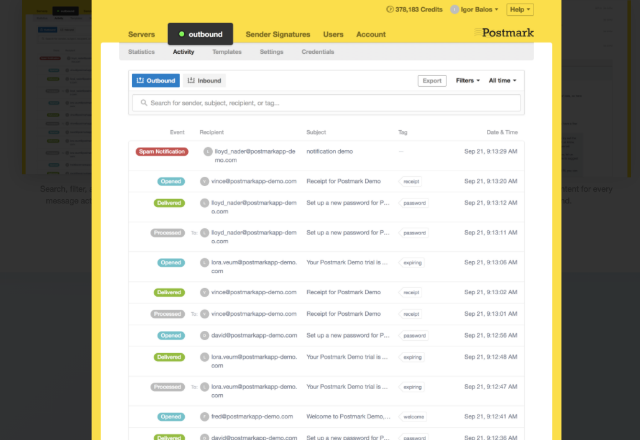
Task: Click Opened badge for 9:12:41 AM row
Action: pos(171,417)
